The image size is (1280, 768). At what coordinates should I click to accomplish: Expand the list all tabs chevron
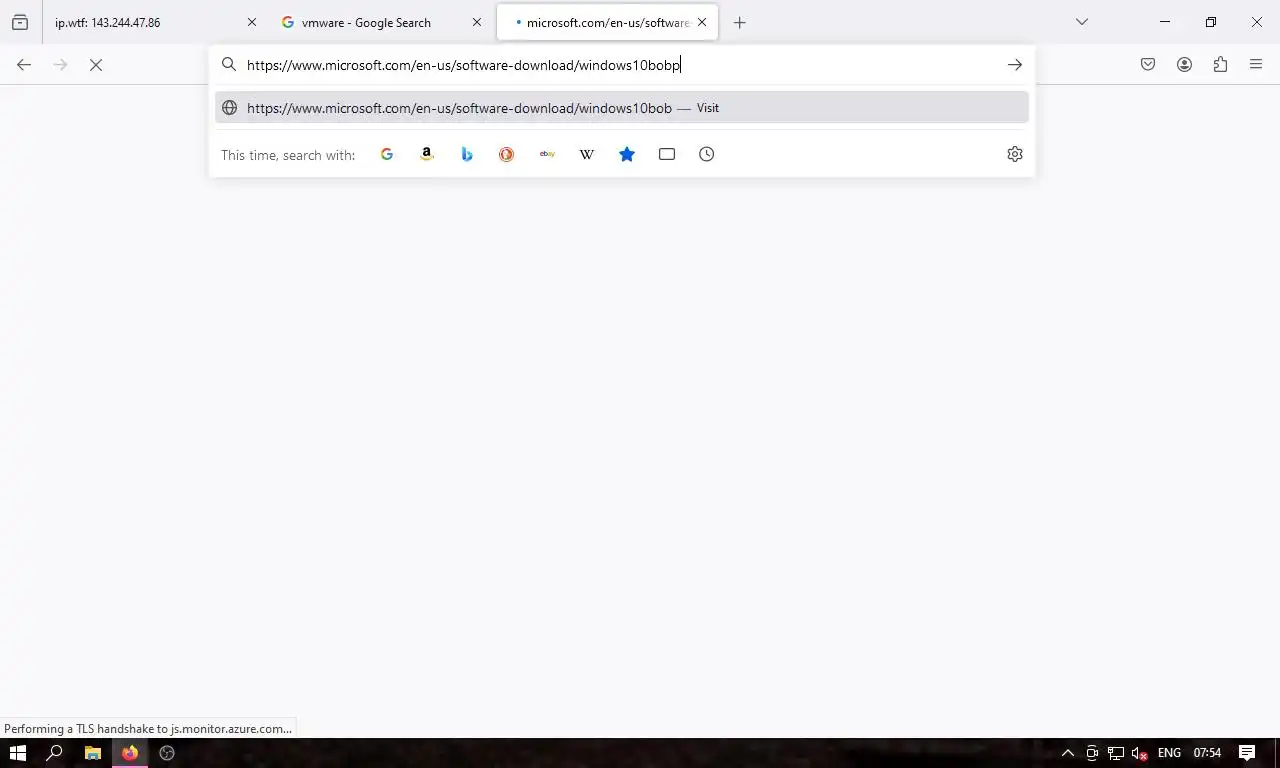(1081, 22)
